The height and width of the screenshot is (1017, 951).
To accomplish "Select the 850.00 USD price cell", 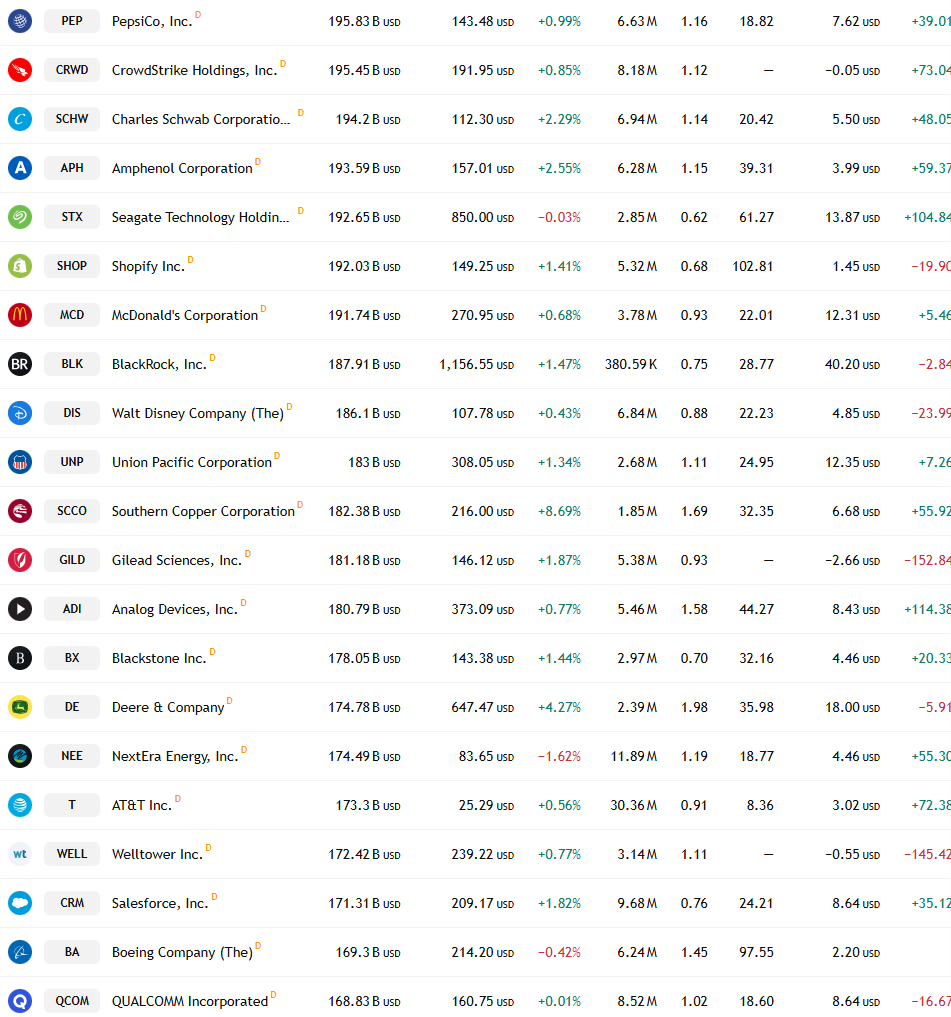I will pos(483,217).
